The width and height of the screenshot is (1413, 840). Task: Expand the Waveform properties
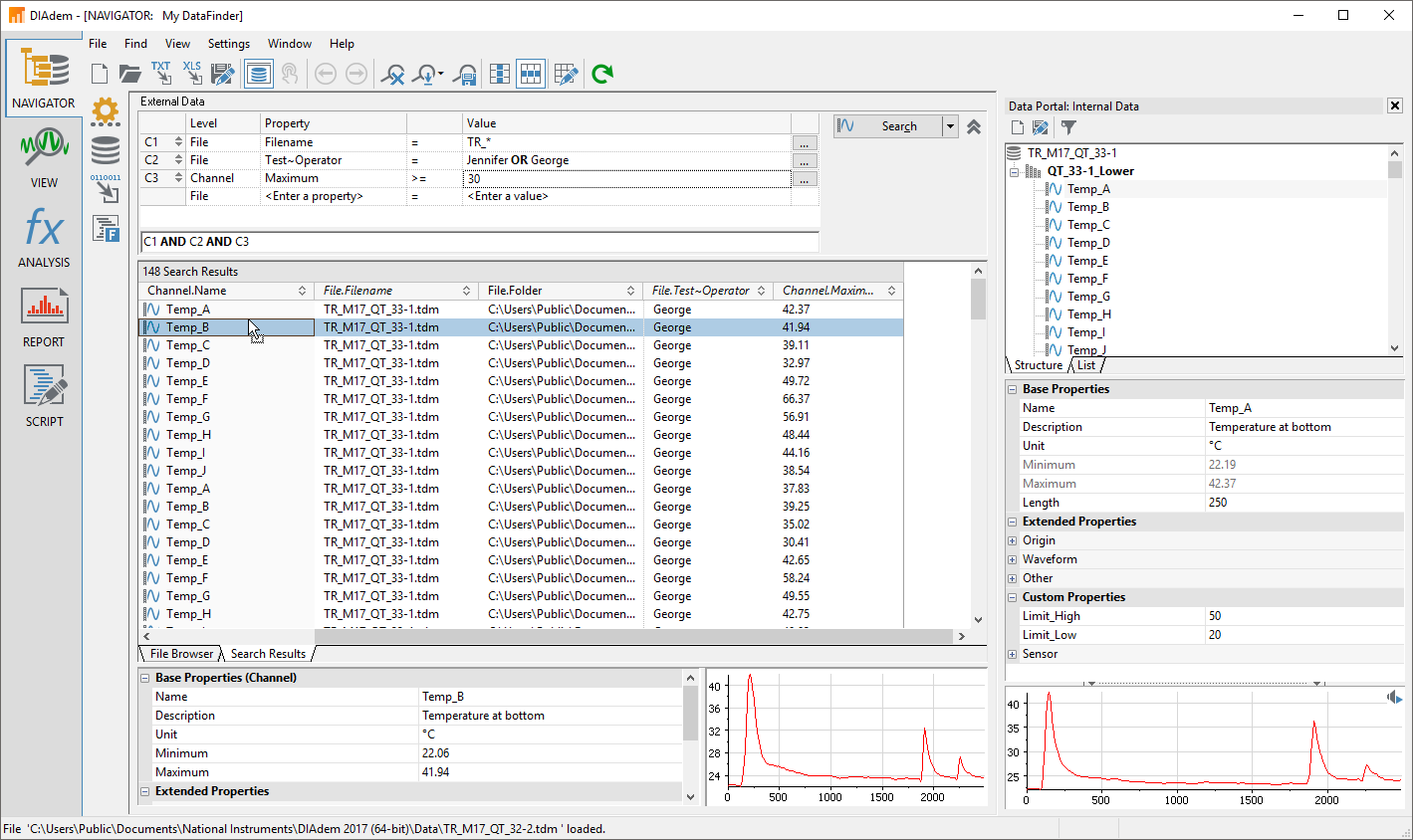pos(1013,560)
